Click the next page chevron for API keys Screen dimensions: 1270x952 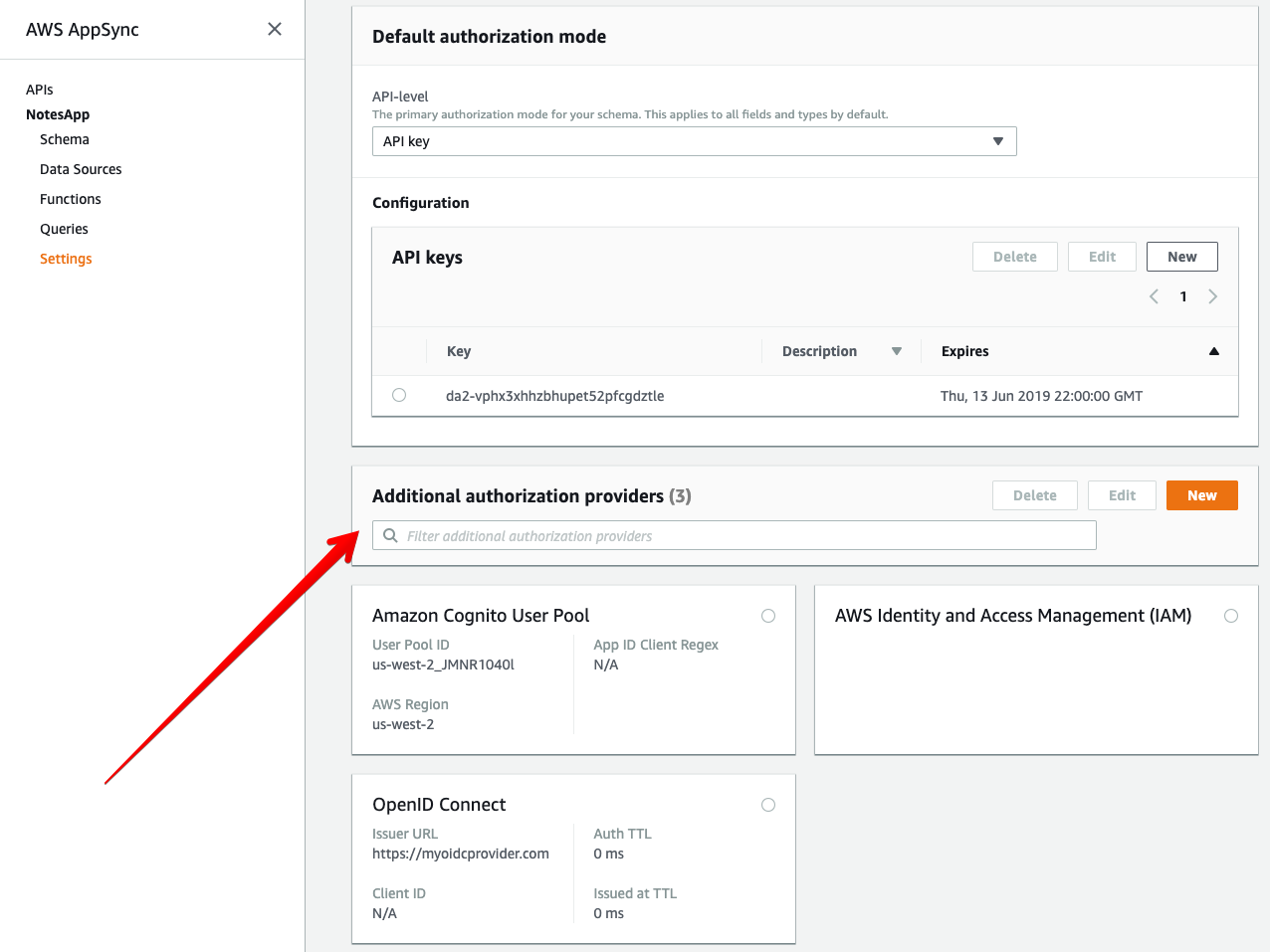tap(1212, 295)
